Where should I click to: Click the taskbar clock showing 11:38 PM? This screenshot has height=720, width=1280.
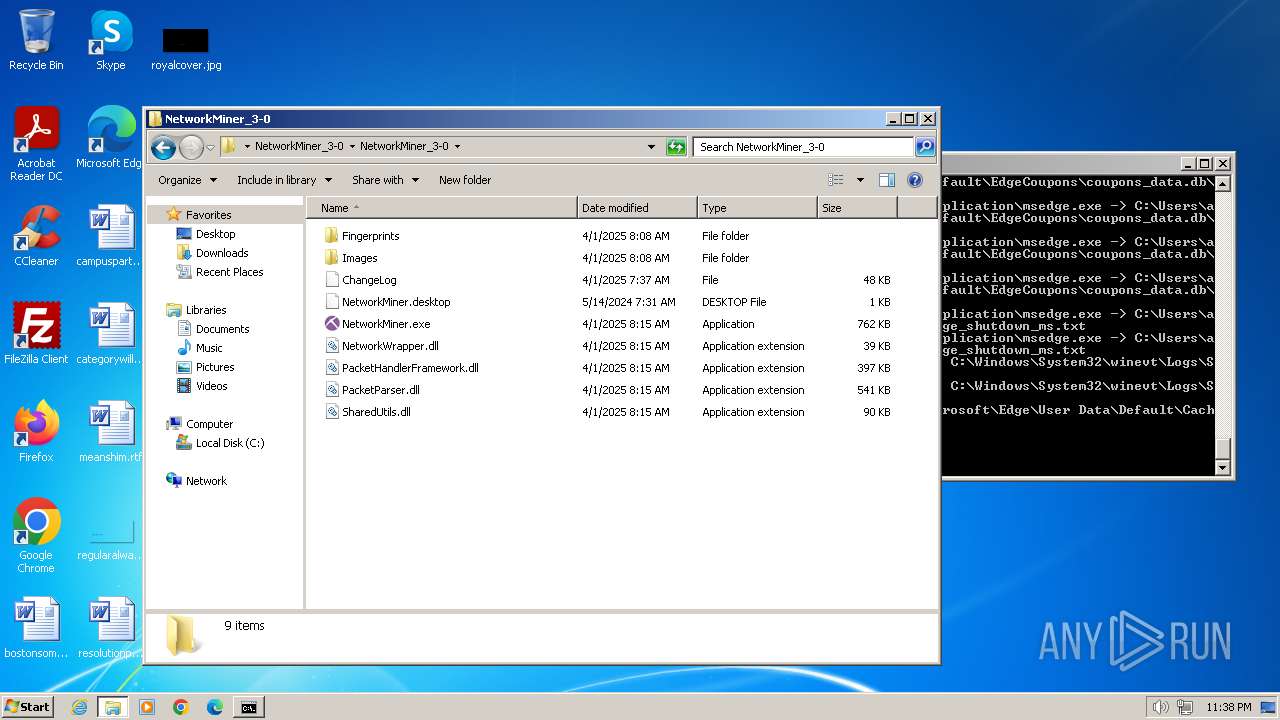click(x=1228, y=707)
